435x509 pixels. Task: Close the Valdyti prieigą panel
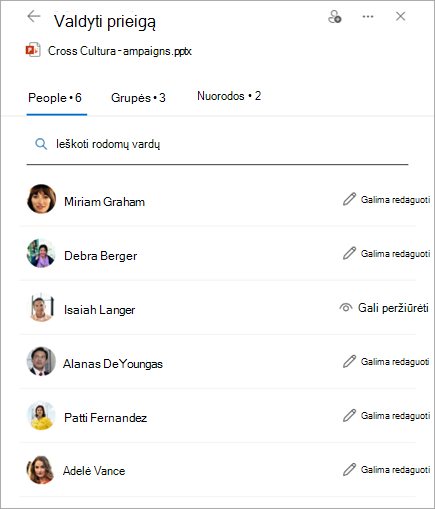point(400,16)
